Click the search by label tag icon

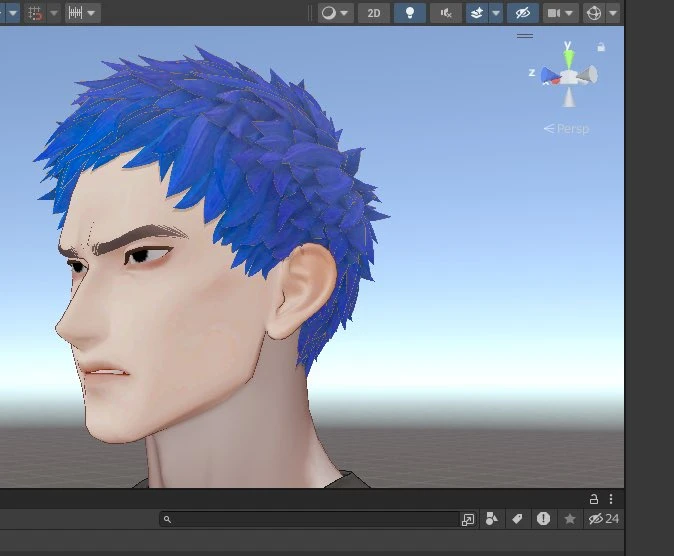[x=517, y=519]
